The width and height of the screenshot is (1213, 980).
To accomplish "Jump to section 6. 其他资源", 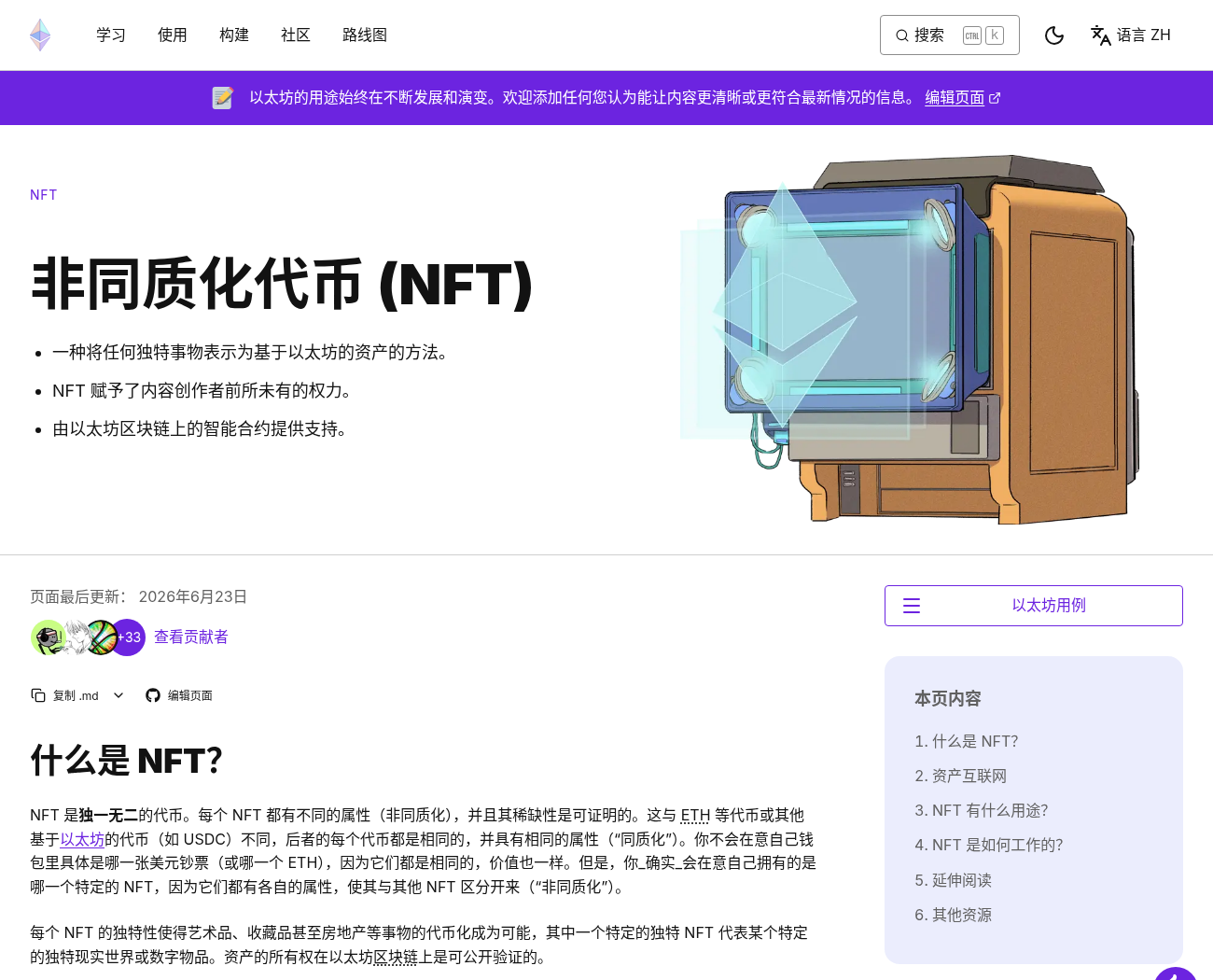I will (954, 915).
